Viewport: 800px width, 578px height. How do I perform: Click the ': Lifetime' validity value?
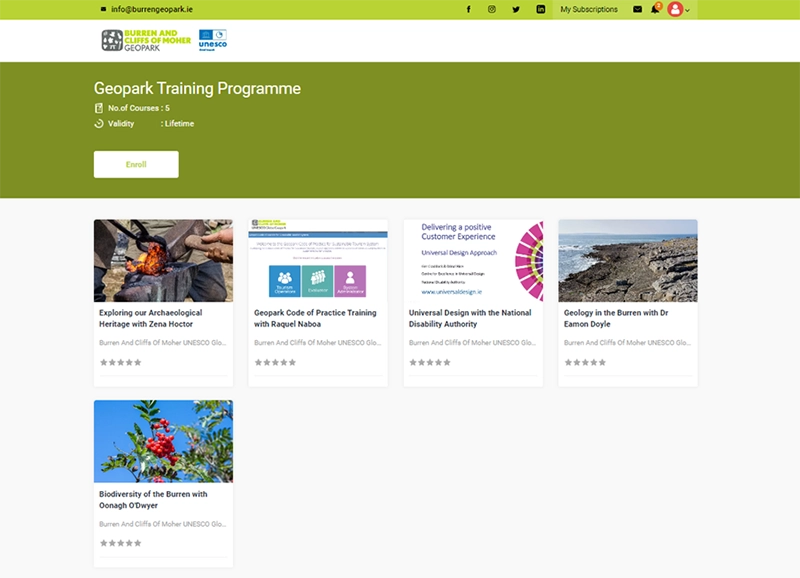coord(178,123)
